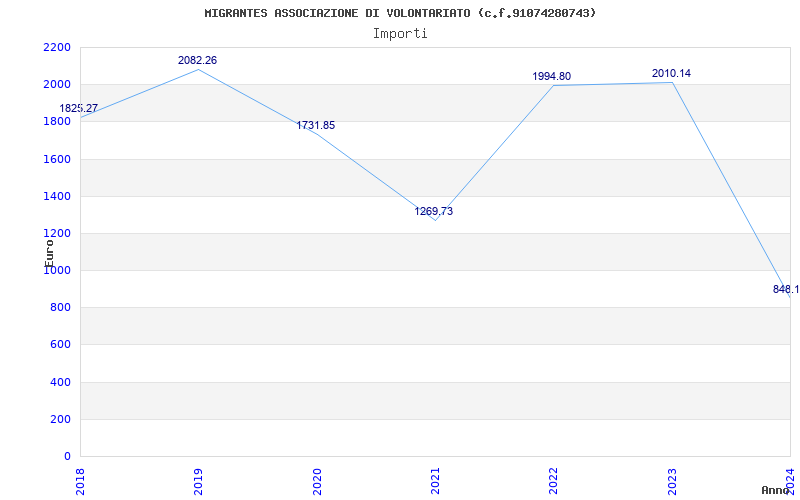Click the Anno axis title
The height and width of the screenshot is (500, 800).
776,490
